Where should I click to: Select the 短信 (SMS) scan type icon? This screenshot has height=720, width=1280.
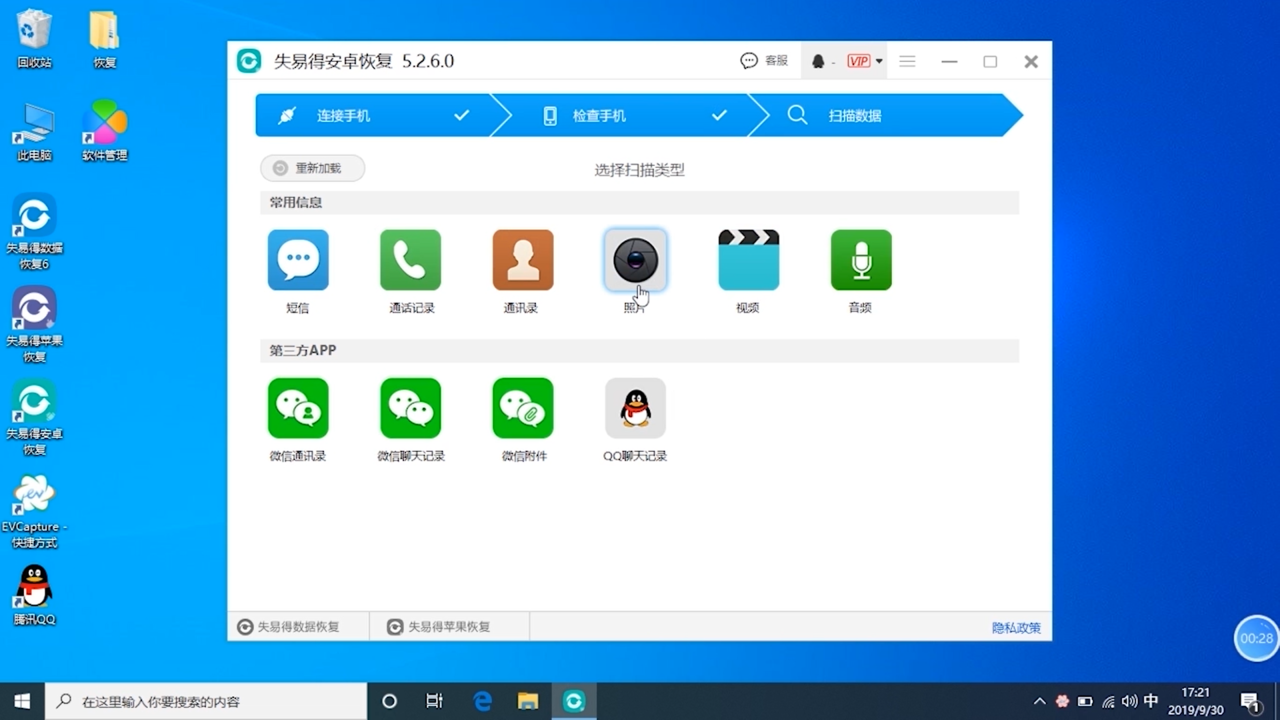[x=298, y=260]
